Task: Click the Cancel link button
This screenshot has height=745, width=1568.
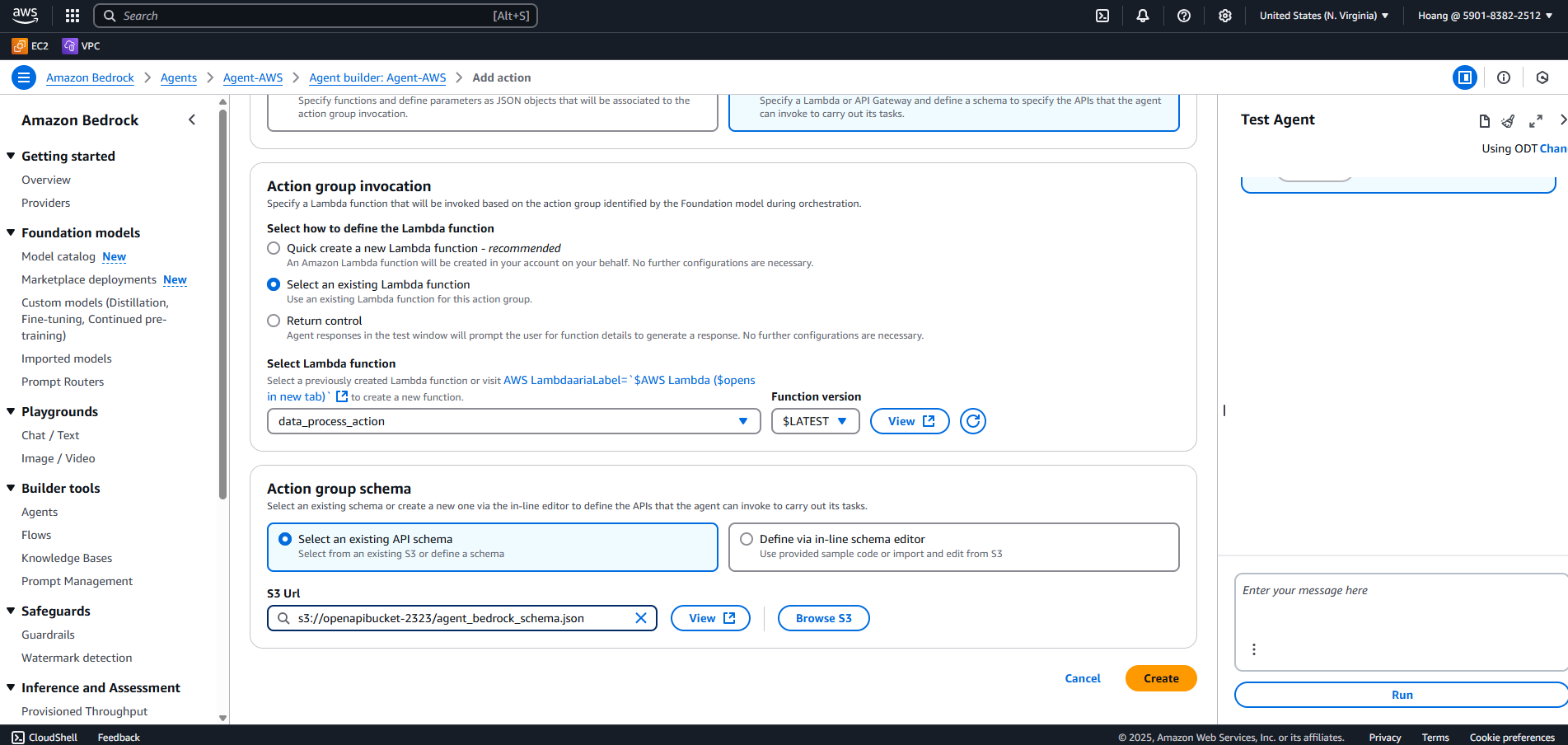Action: (x=1083, y=678)
